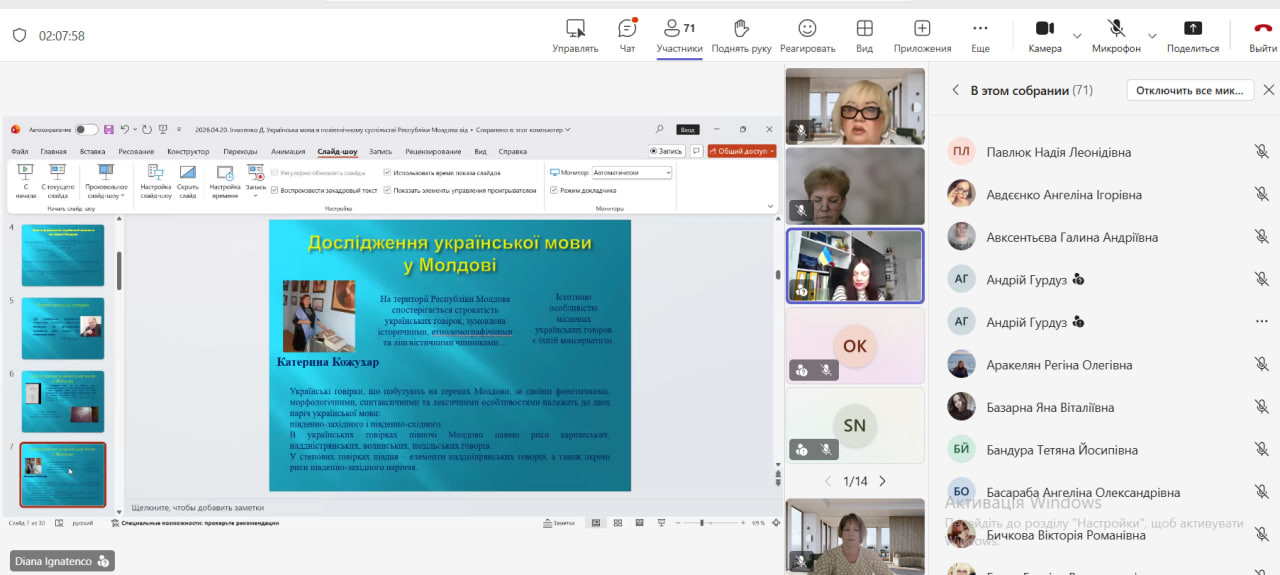Viewport: 1280px width, 575px height.
Task: Start slideshow from status bar icon
Action: (x=661, y=522)
